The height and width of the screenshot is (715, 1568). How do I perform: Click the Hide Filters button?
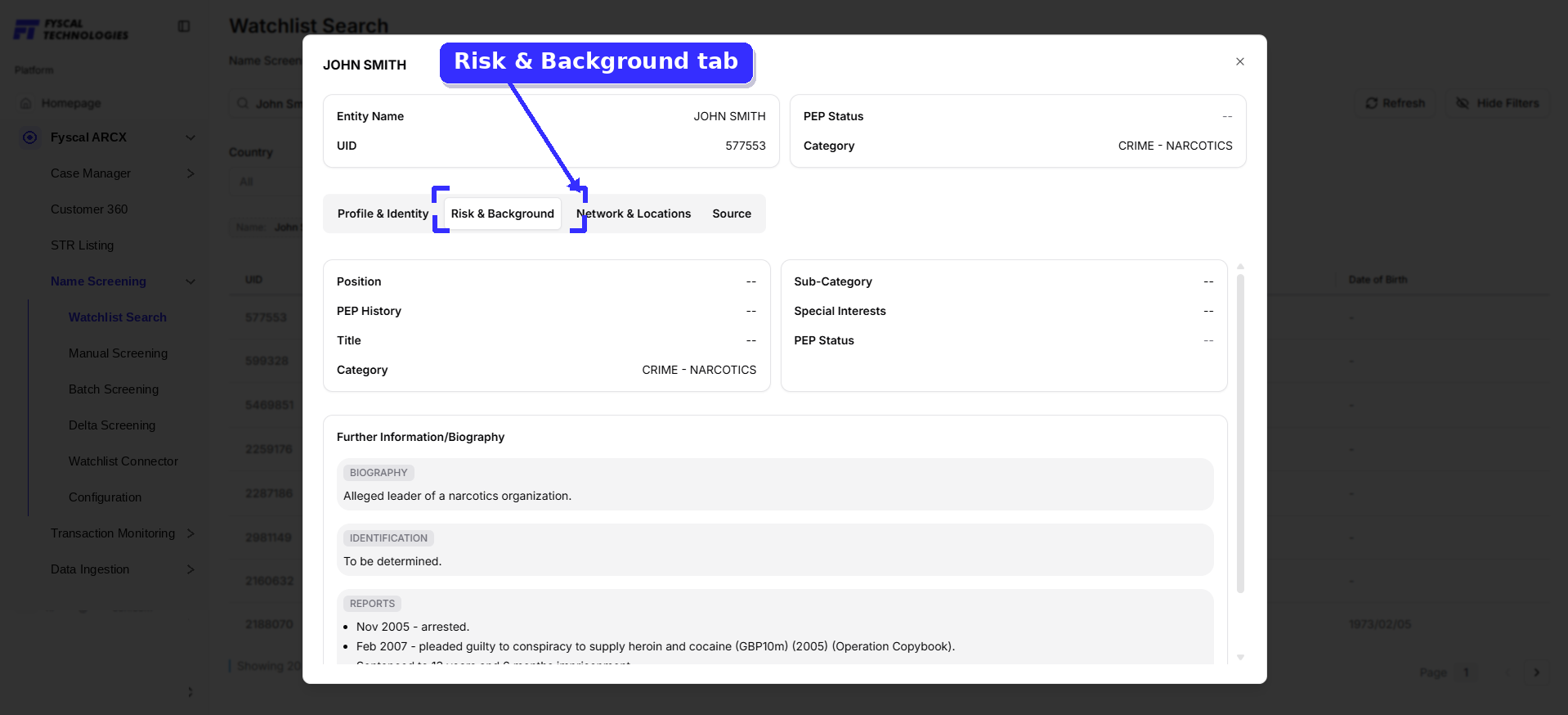pos(1498,103)
